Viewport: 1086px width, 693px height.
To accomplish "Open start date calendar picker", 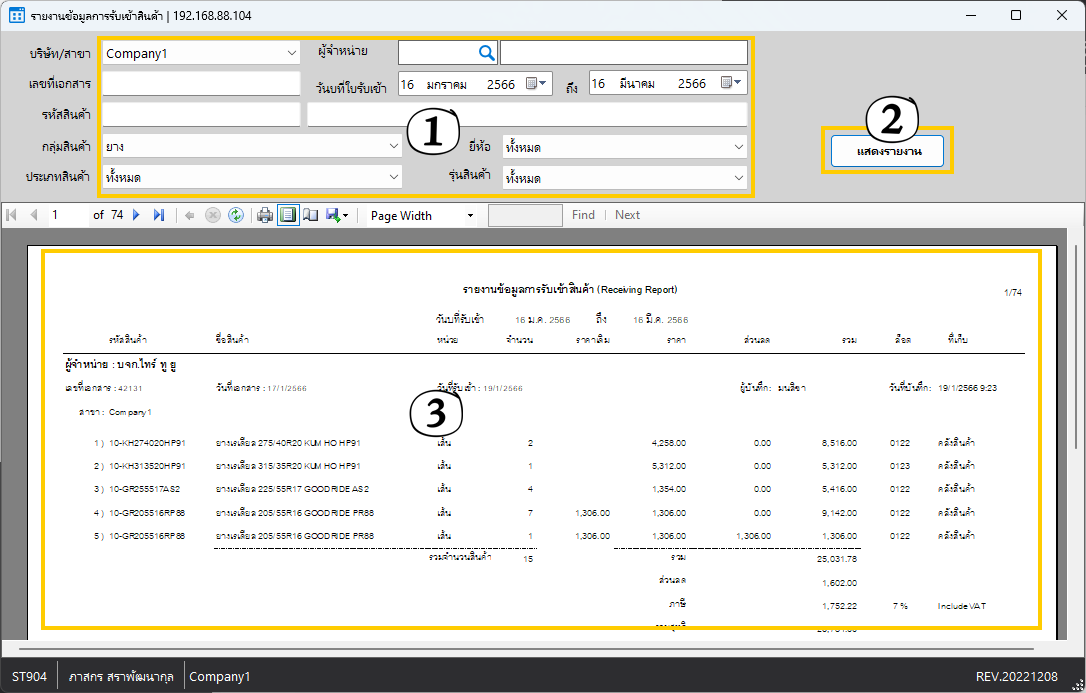I will point(537,84).
